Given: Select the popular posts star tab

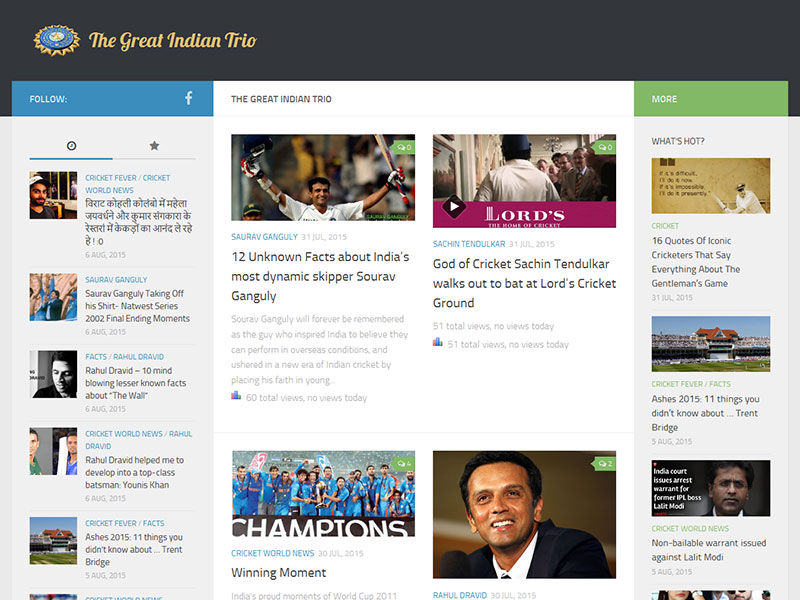Looking at the screenshot, I should click(154, 146).
